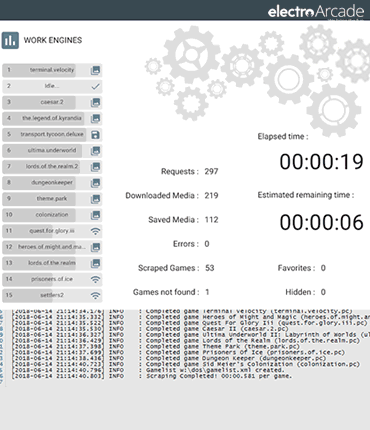Click the wifi icon beside prisoners.of.ice
The width and height of the screenshot is (370, 430).
95,279
